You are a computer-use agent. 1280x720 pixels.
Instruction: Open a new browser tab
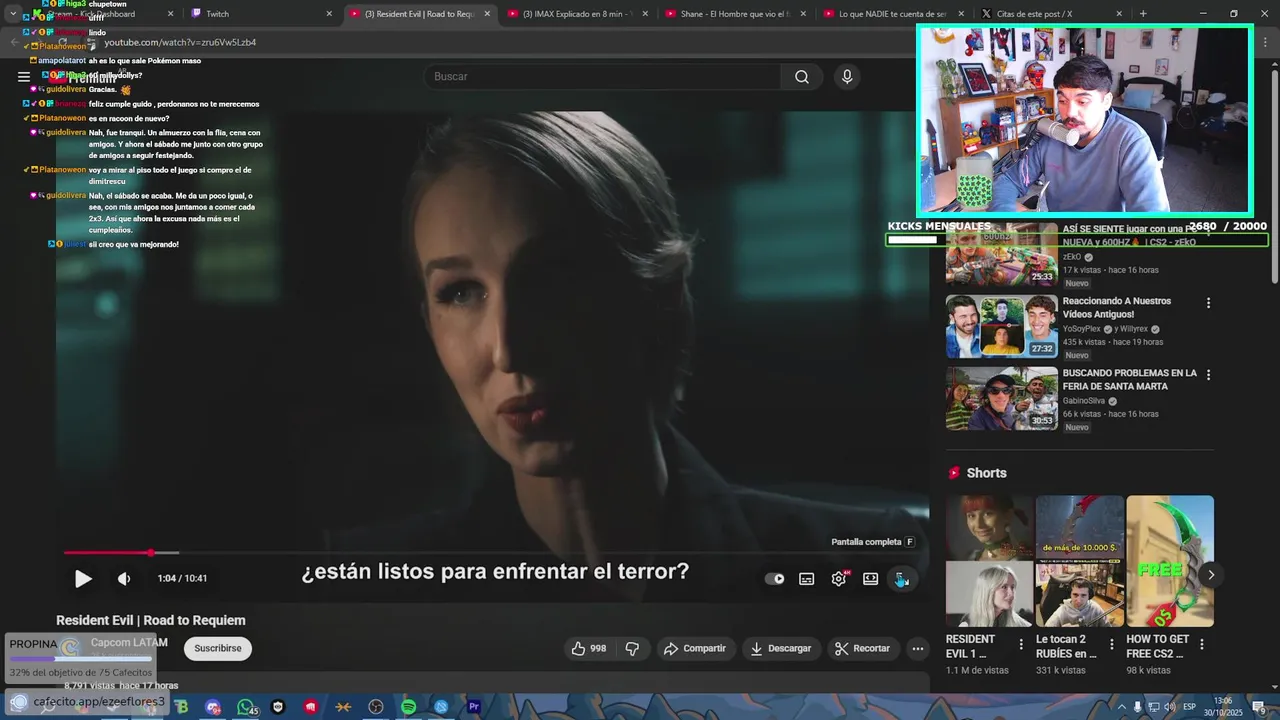point(1143,14)
